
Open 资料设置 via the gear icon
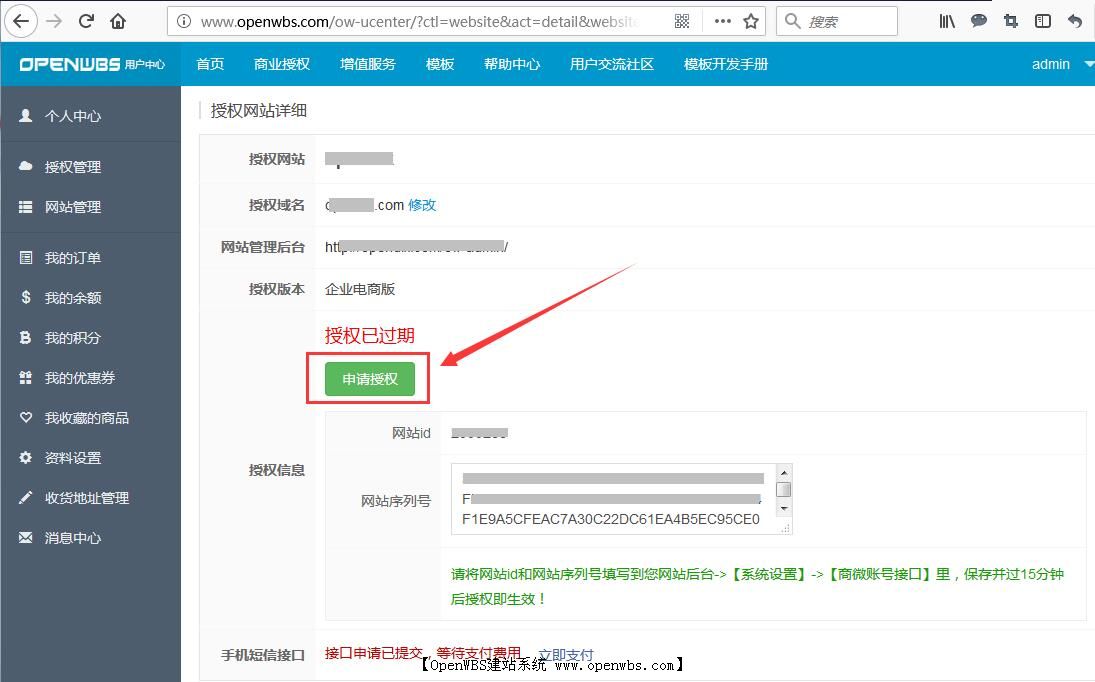[x=26, y=457]
